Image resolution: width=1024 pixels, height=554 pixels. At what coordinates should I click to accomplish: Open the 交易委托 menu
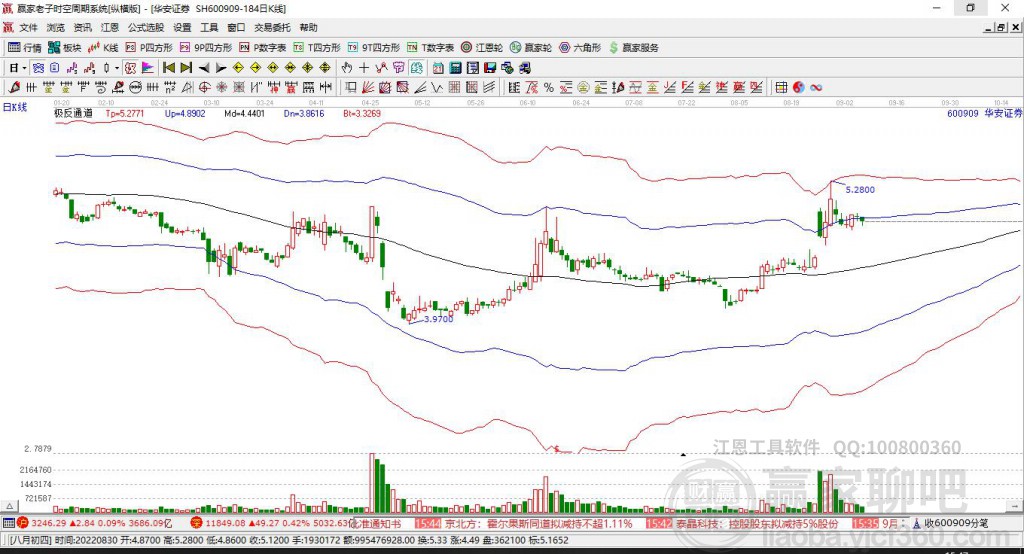pyautogui.click(x=272, y=27)
